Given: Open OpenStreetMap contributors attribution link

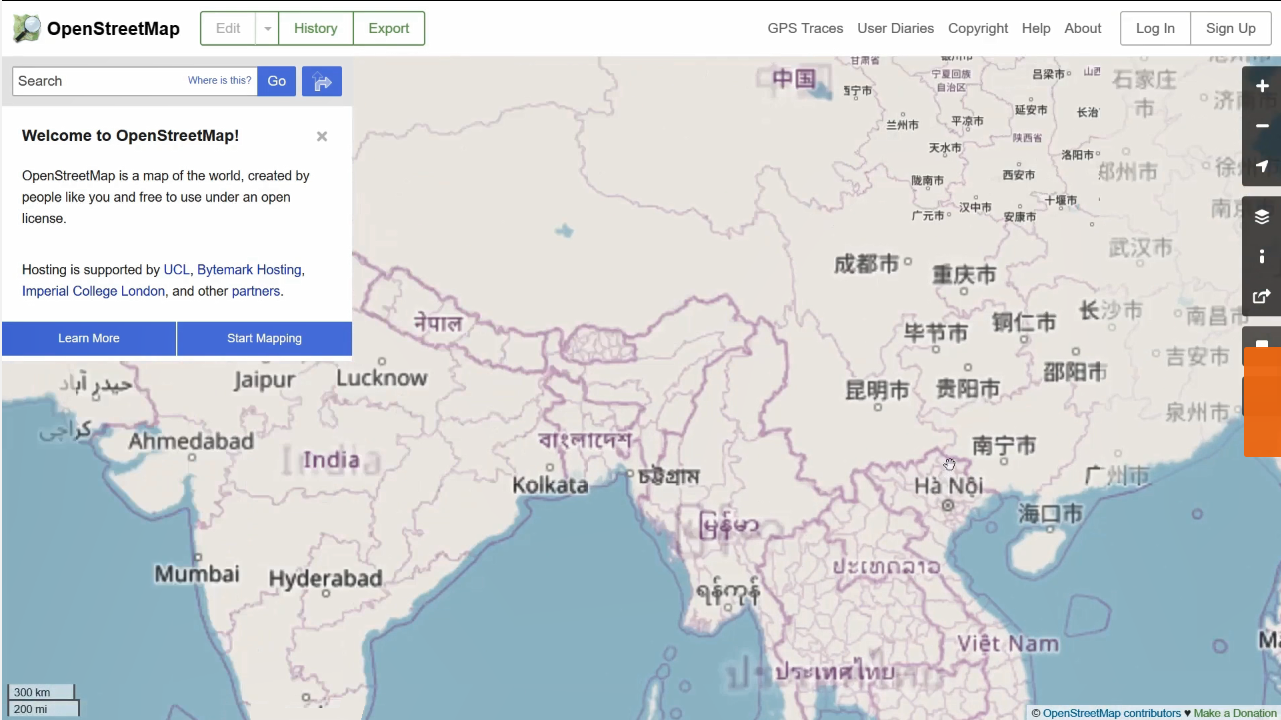Looking at the screenshot, I should (1112, 713).
